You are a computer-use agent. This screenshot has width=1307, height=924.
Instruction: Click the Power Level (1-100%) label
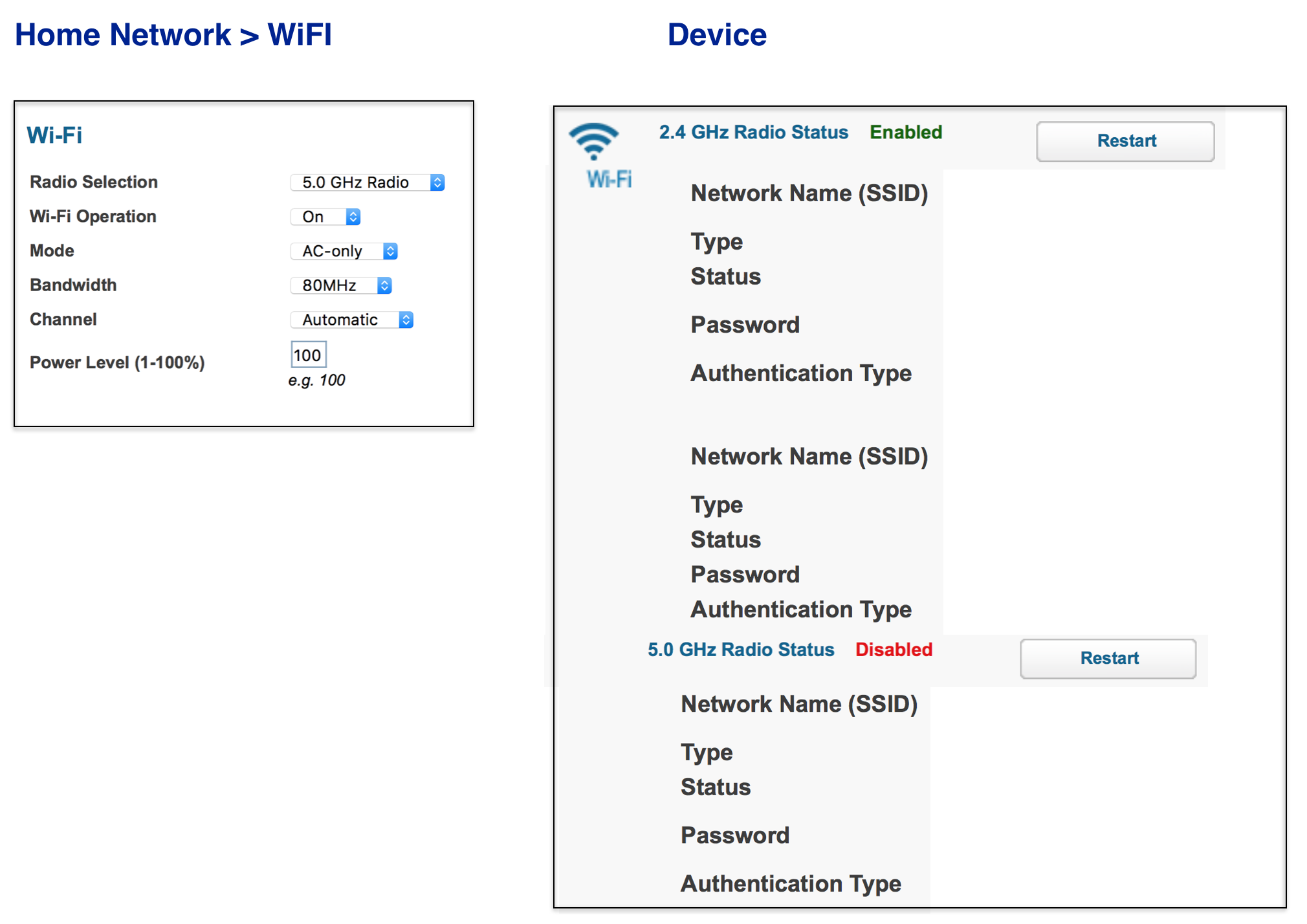117,362
